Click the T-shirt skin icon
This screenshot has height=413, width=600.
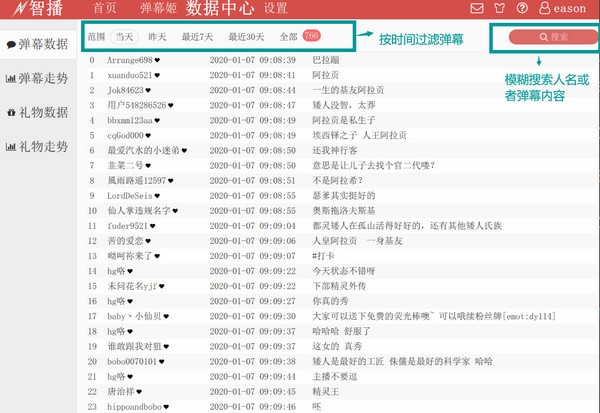coord(499,9)
